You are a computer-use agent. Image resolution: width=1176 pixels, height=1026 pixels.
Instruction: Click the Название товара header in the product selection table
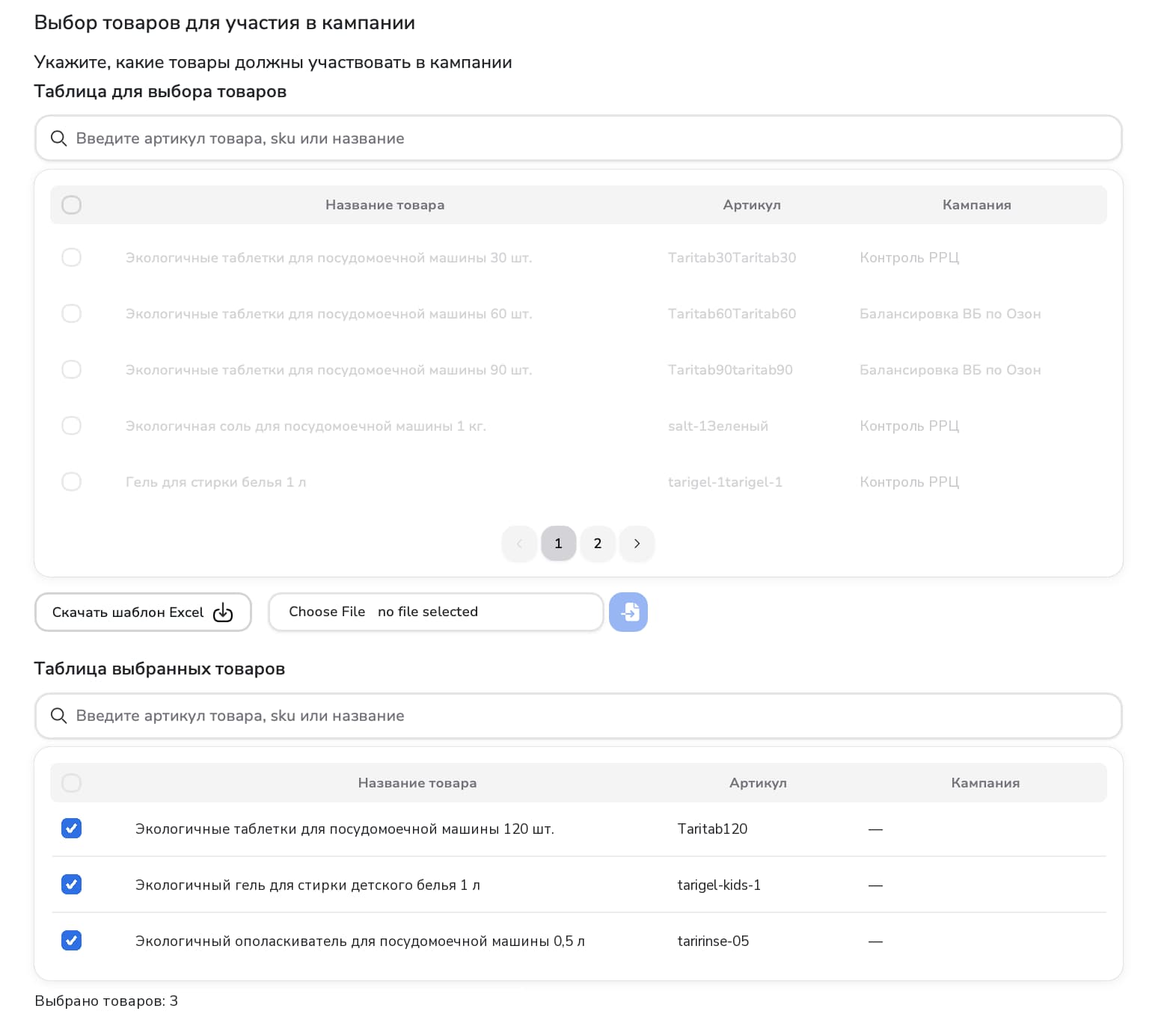pos(385,205)
